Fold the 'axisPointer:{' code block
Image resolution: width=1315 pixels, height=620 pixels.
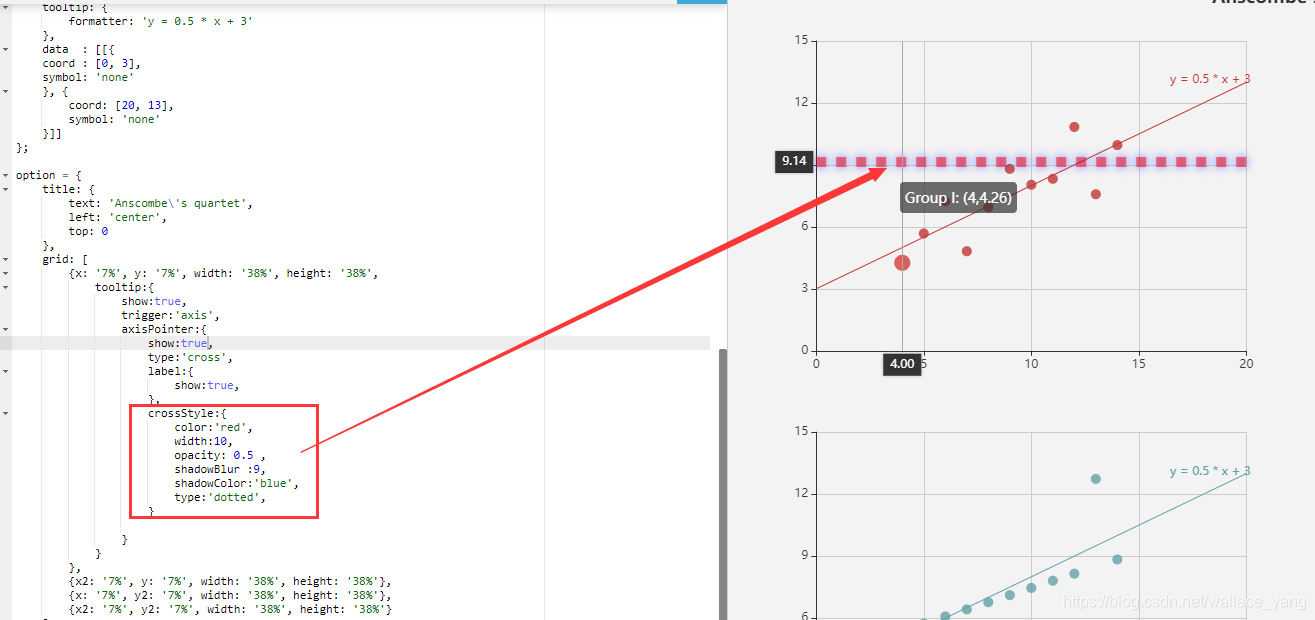[7, 329]
